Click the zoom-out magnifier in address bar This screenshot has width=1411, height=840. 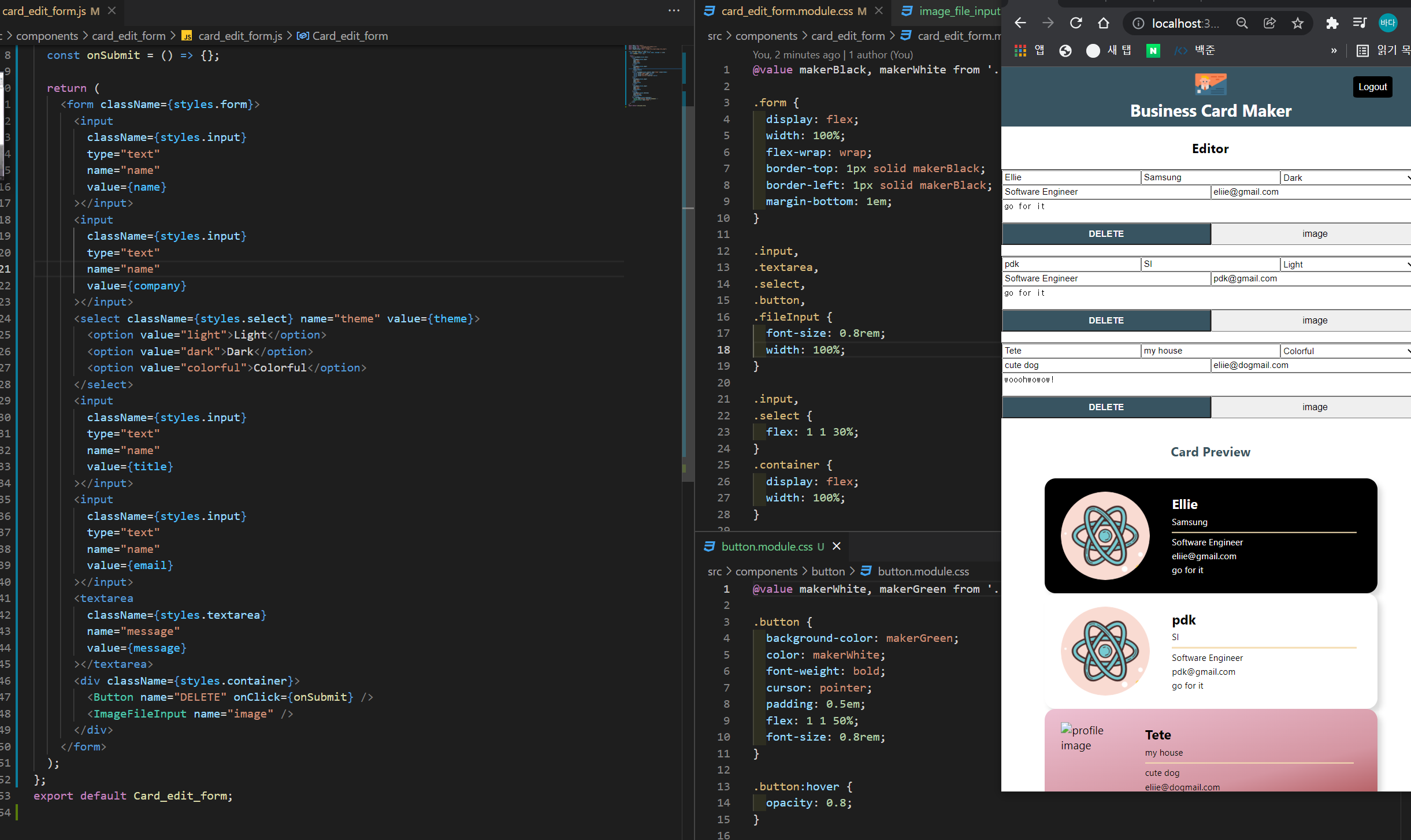coord(1242,23)
